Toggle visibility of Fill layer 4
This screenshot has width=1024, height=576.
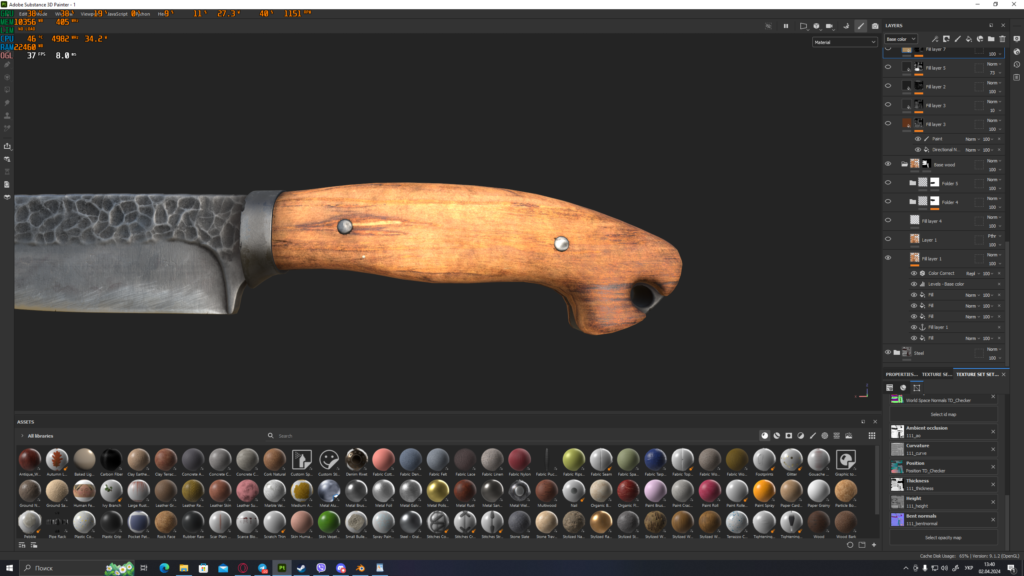pyautogui.click(x=888, y=221)
